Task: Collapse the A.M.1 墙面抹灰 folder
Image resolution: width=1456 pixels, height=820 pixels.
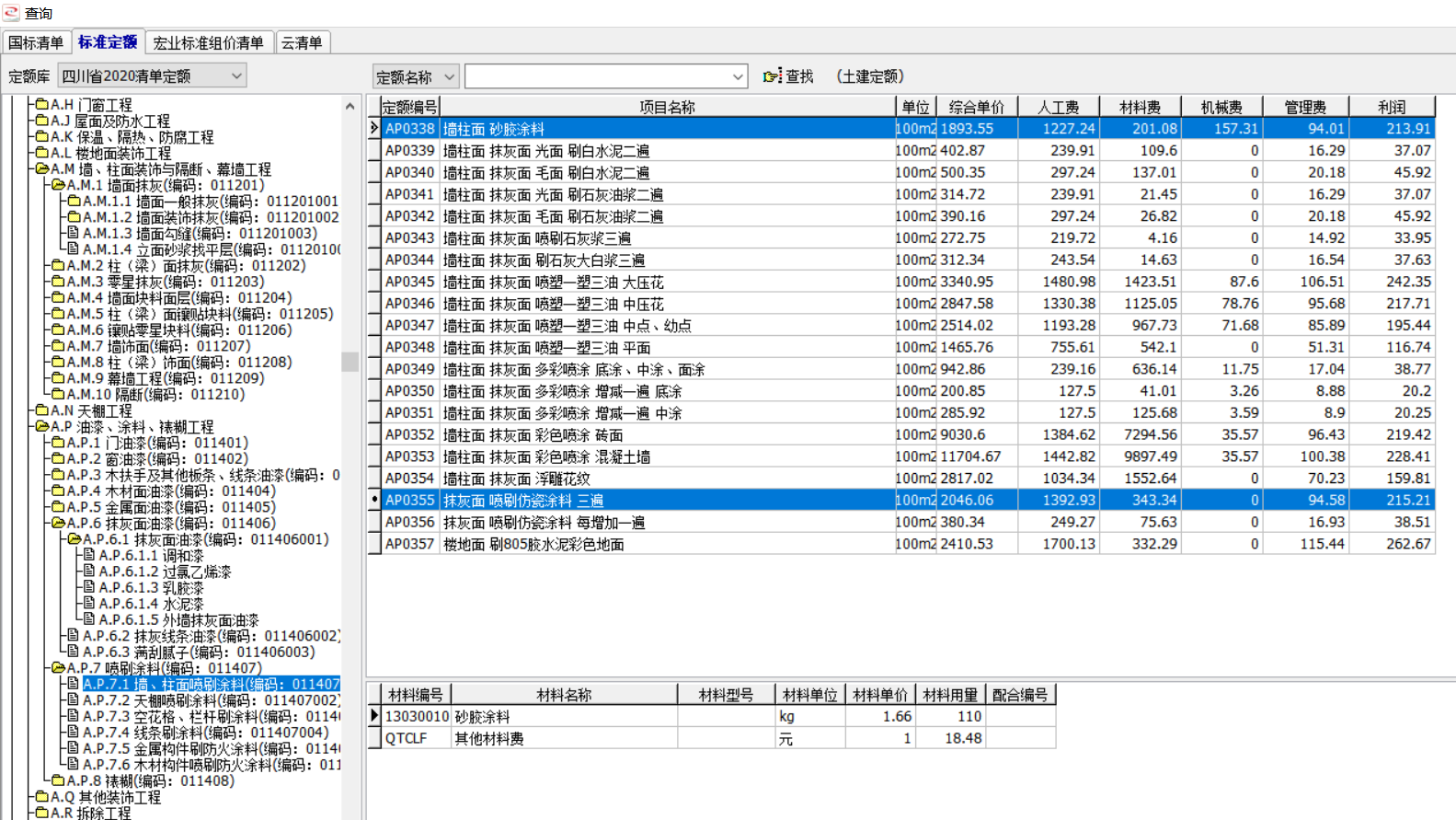Action: tap(58, 185)
